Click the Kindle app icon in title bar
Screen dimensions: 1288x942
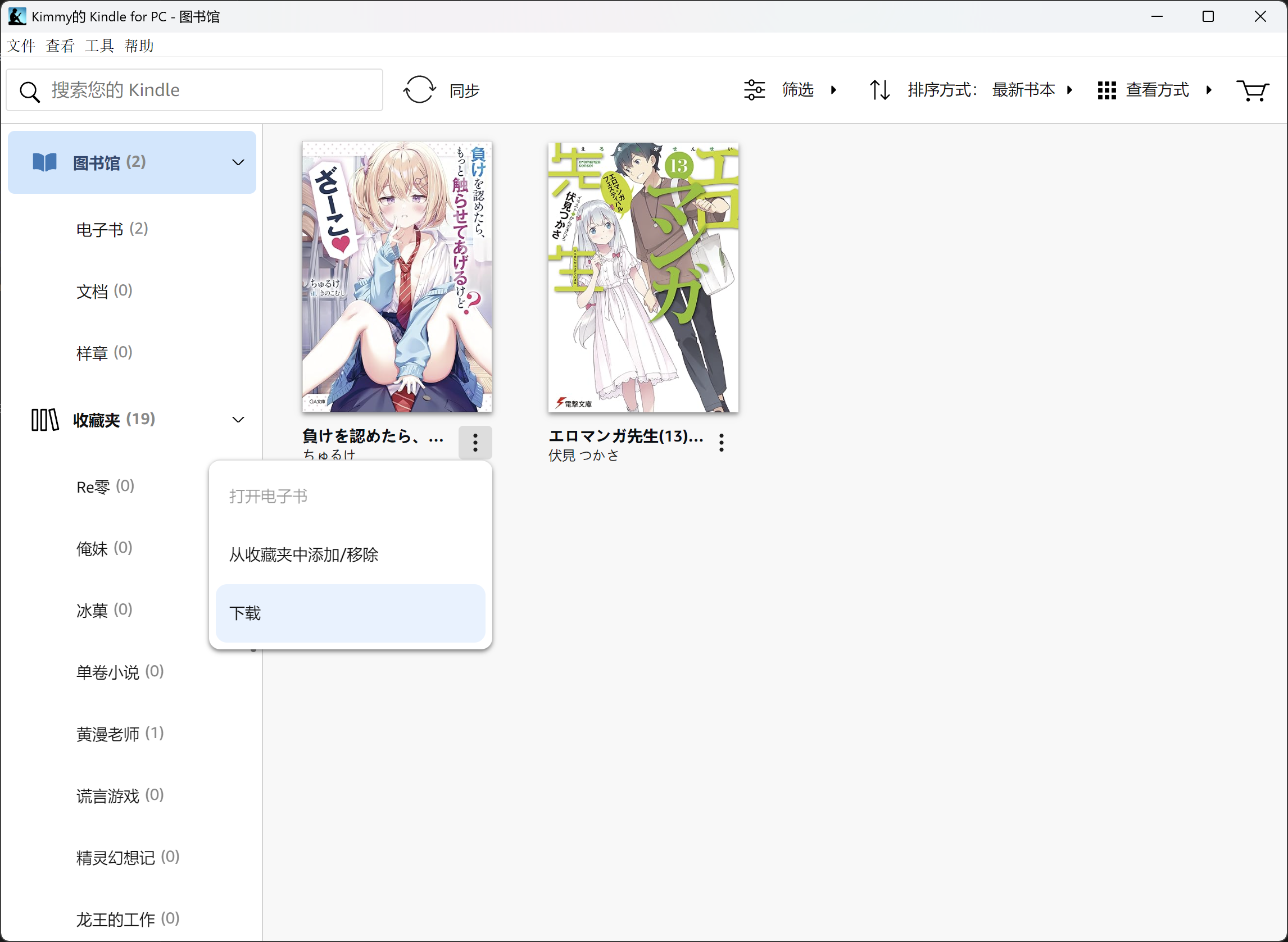point(17,16)
